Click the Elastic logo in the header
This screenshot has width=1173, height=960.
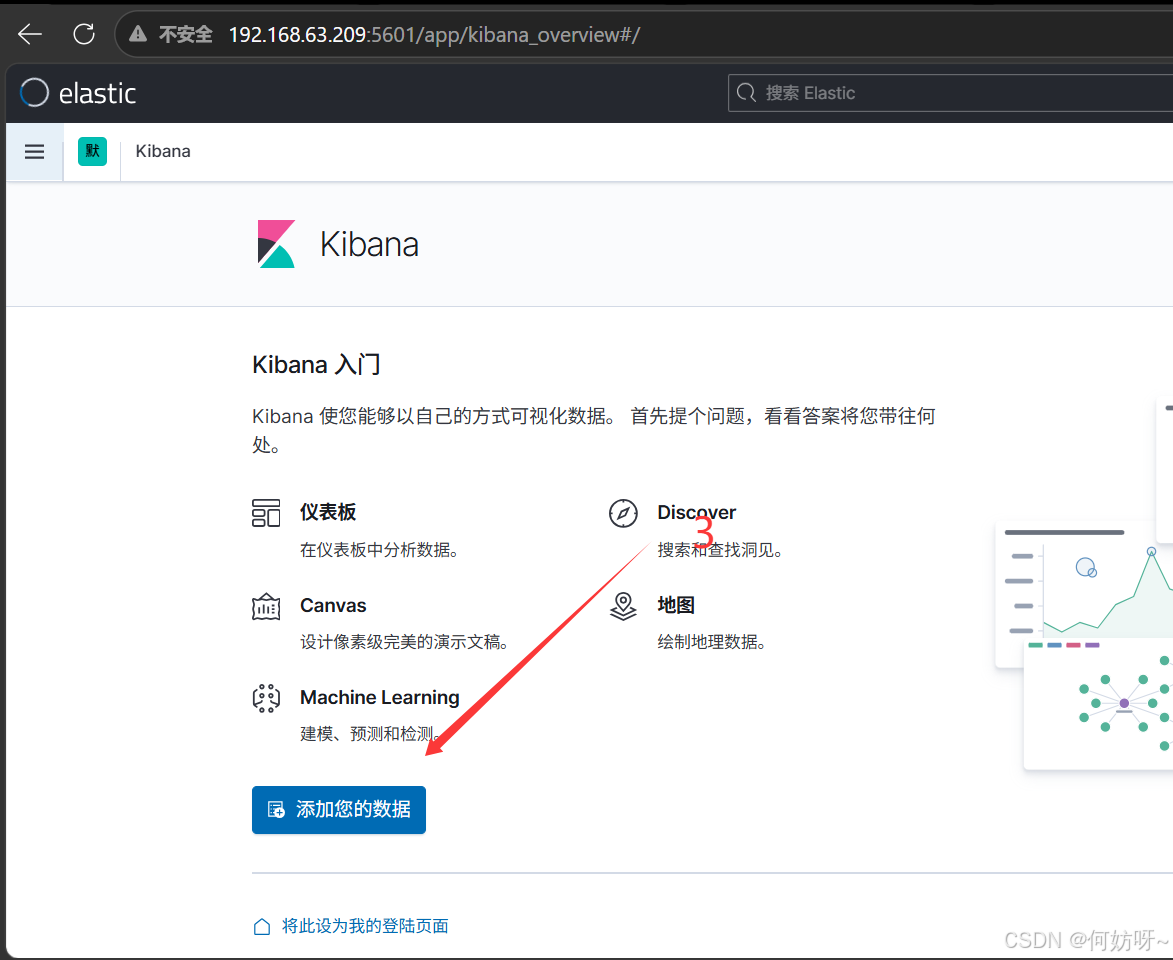78,93
